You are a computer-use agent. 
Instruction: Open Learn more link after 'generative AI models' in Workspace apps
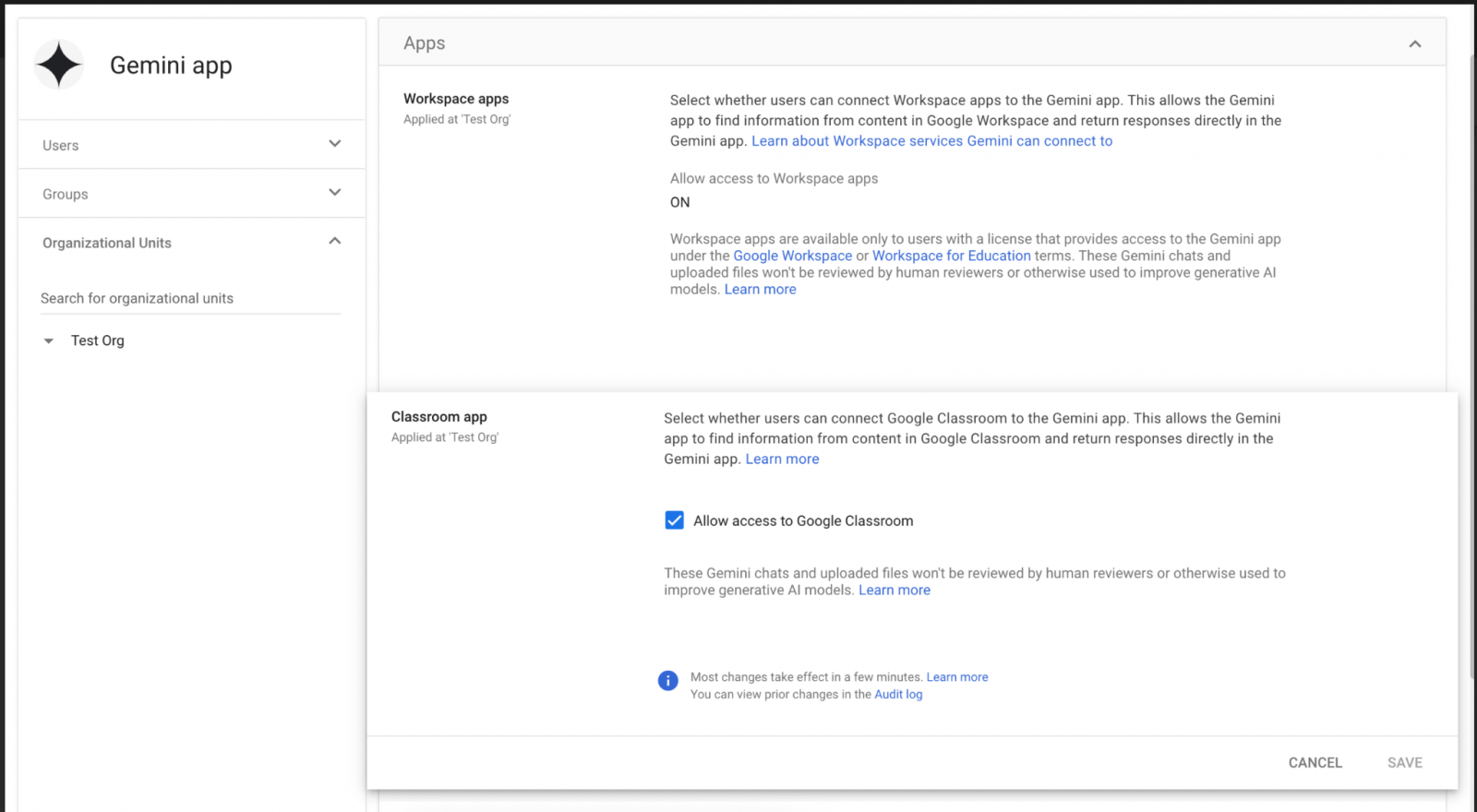click(761, 289)
